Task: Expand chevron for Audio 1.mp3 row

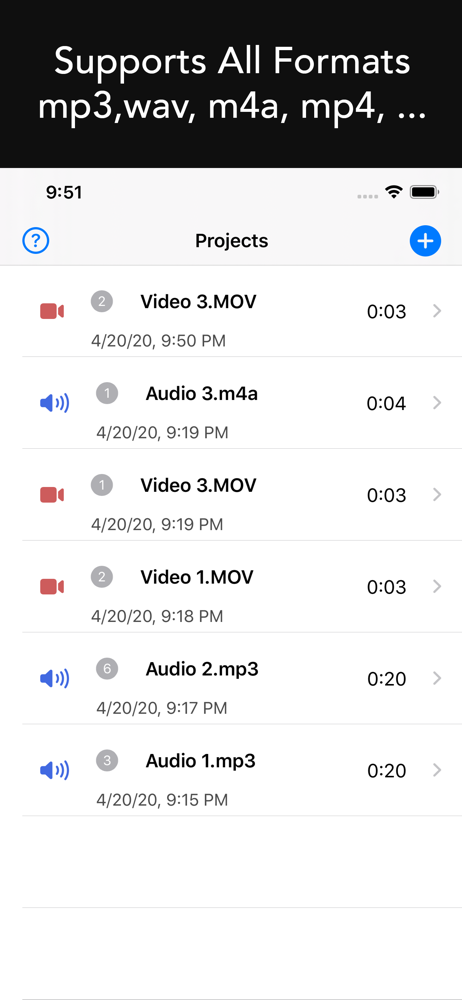Action: [437, 770]
